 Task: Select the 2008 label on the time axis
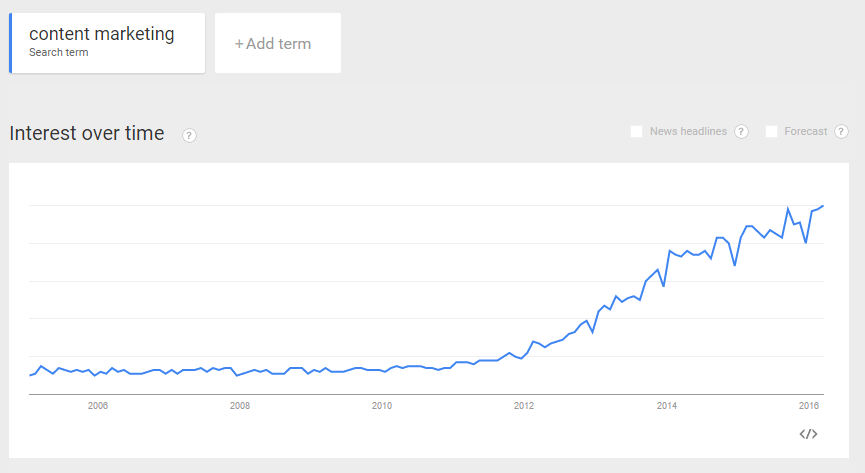click(x=239, y=405)
